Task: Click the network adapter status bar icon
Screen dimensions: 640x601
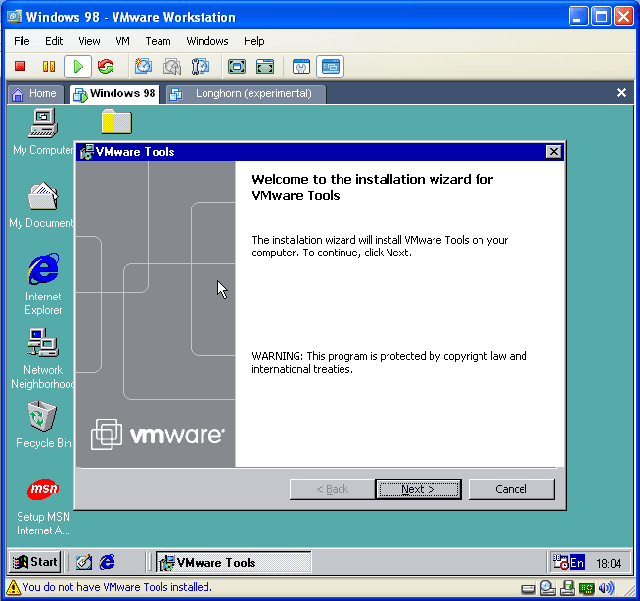Action: (x=587, y=588)
